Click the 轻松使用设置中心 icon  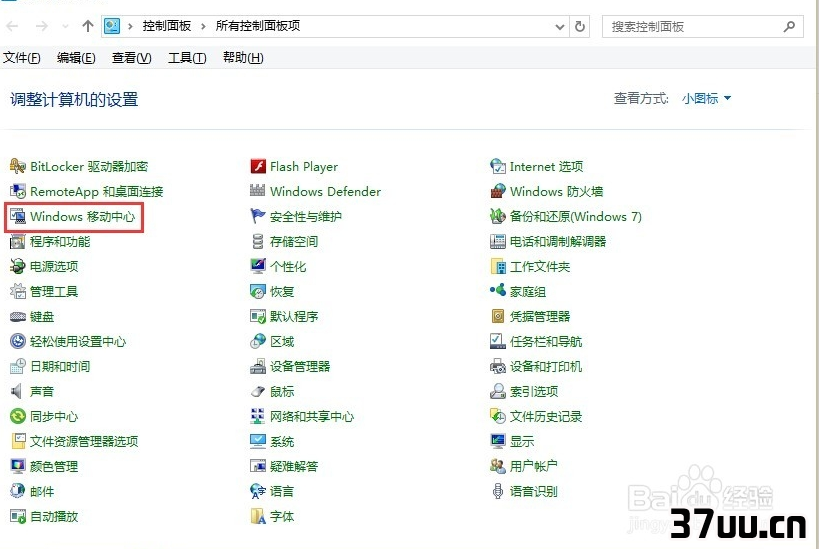(18, 341)
